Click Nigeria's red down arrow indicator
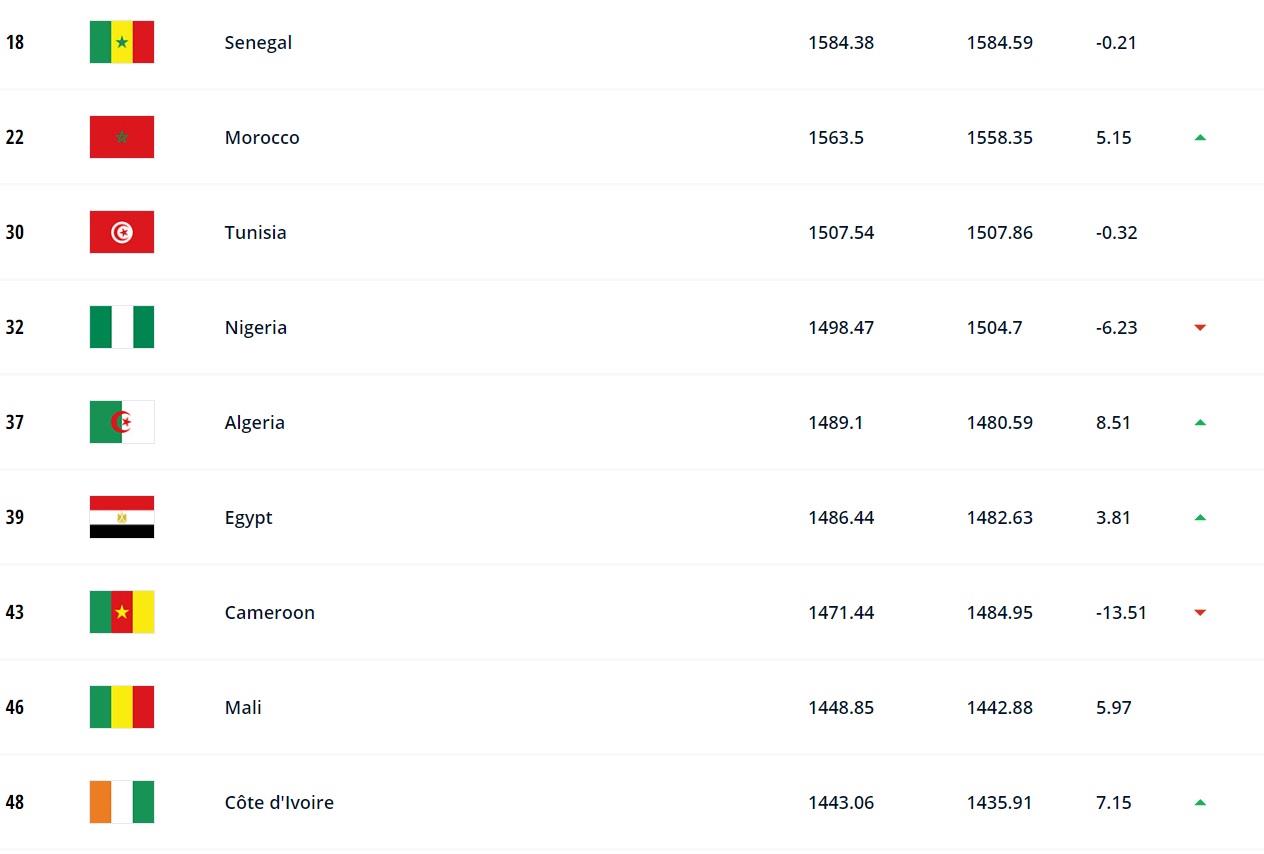This screenshot has height=854, width=1264. (x=1200, y=327)
